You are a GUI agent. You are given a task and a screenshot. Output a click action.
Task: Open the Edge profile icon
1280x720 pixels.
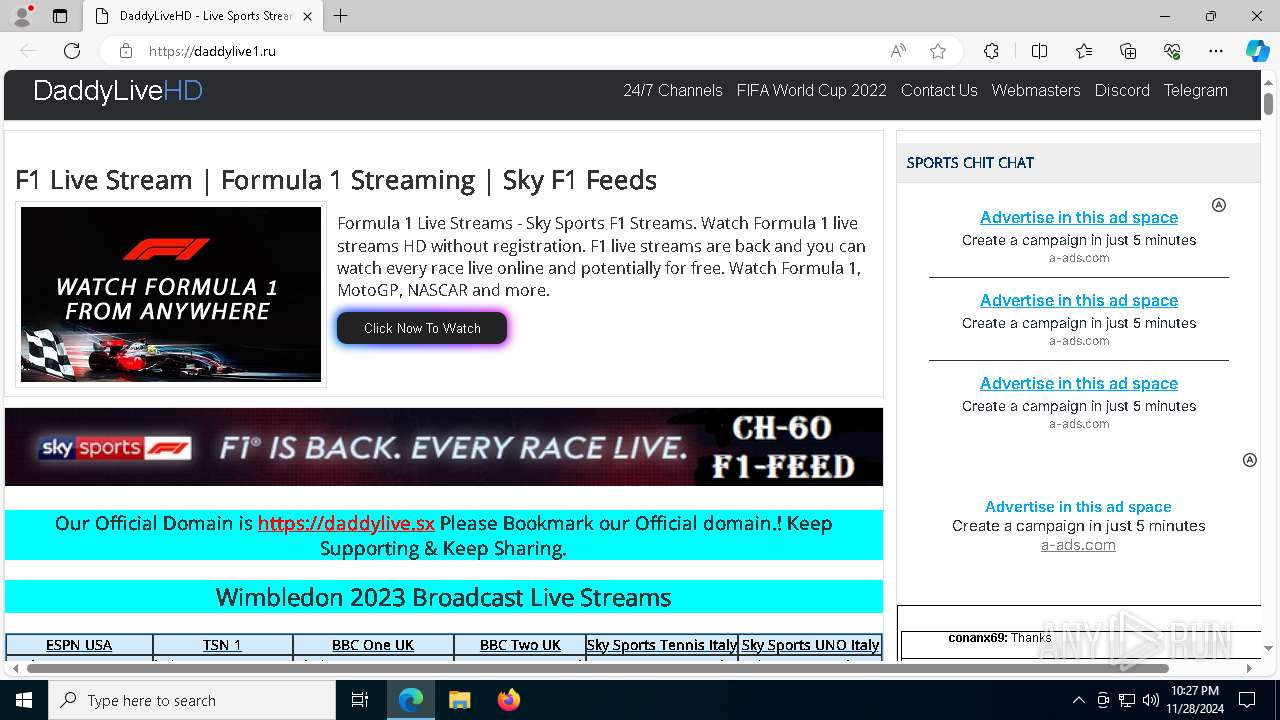pos(22,15)
